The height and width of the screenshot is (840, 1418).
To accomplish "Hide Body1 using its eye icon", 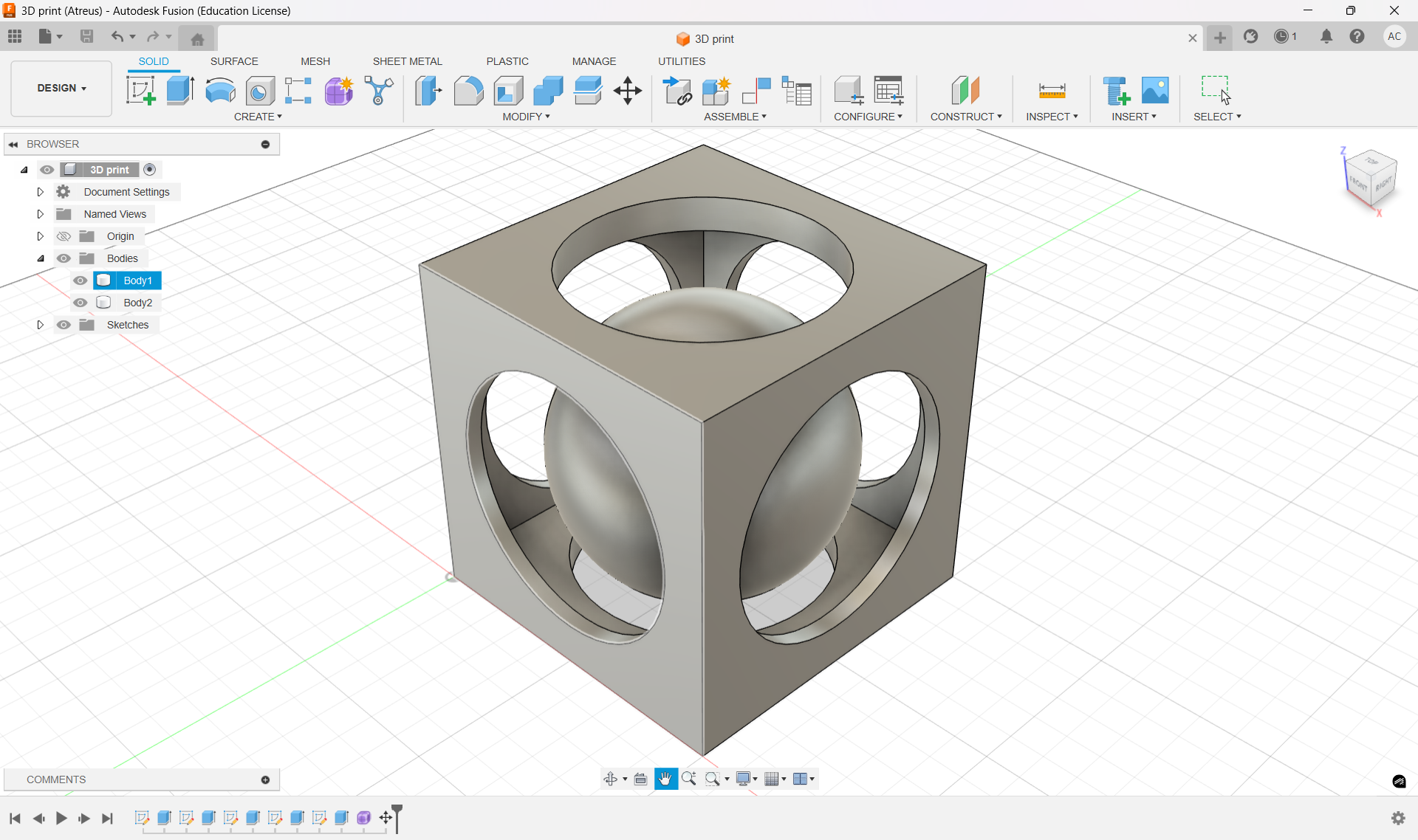I will tap(81, 280).
